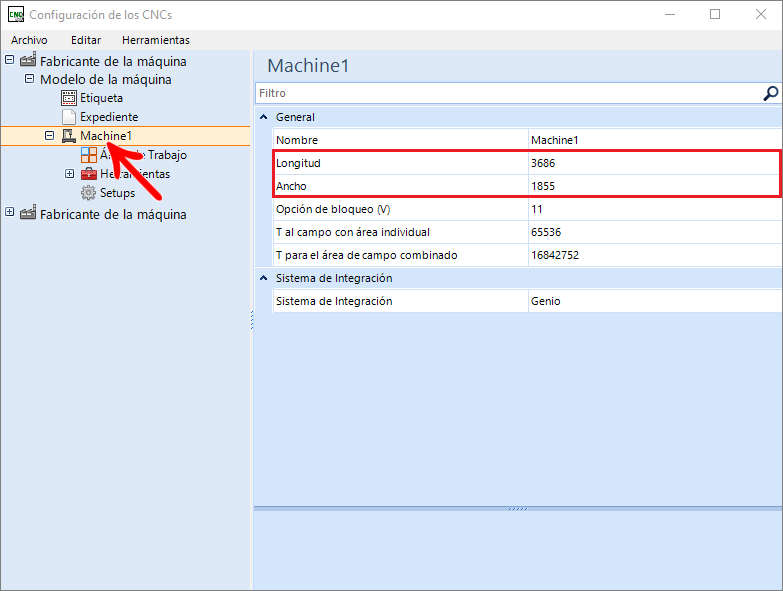Click the Sistema de Integración value Genio
The width and height of the screenshot is (783, 591).
click(655, 301)
